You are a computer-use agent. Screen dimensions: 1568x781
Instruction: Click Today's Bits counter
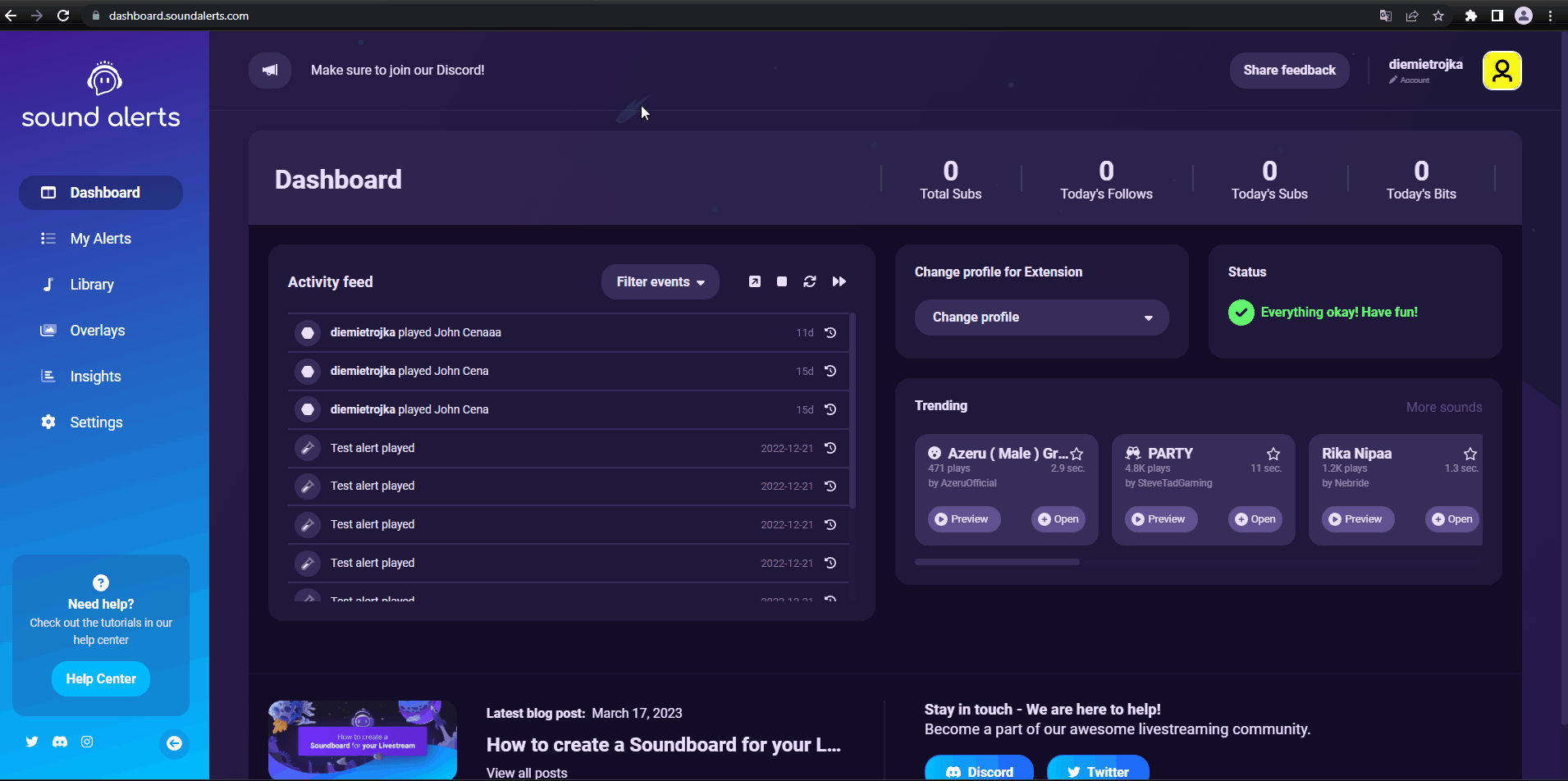1421,180
